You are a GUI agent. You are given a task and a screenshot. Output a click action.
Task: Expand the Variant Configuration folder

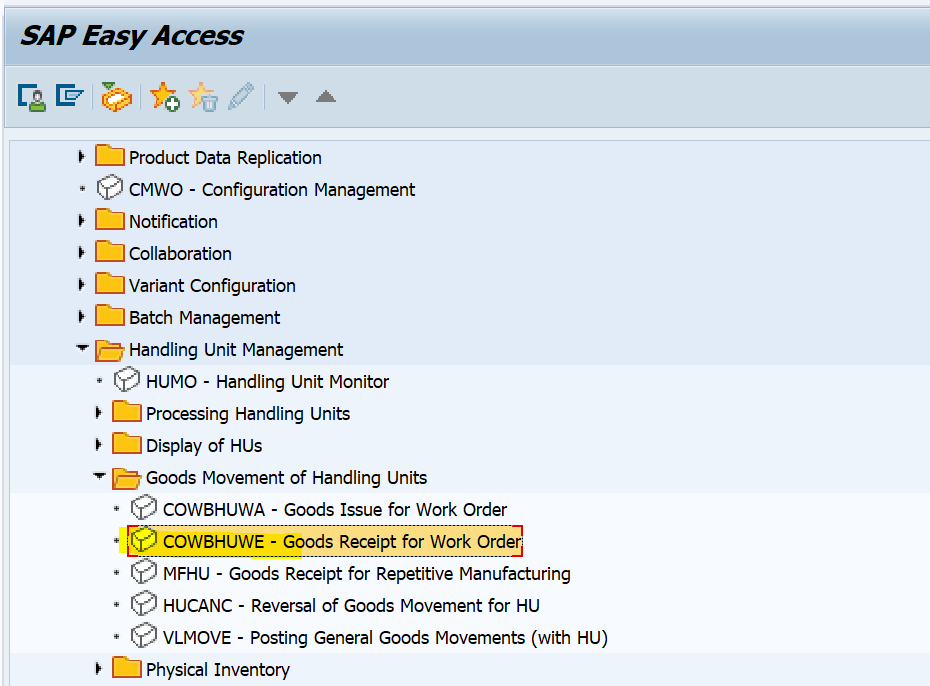point(81,285)
